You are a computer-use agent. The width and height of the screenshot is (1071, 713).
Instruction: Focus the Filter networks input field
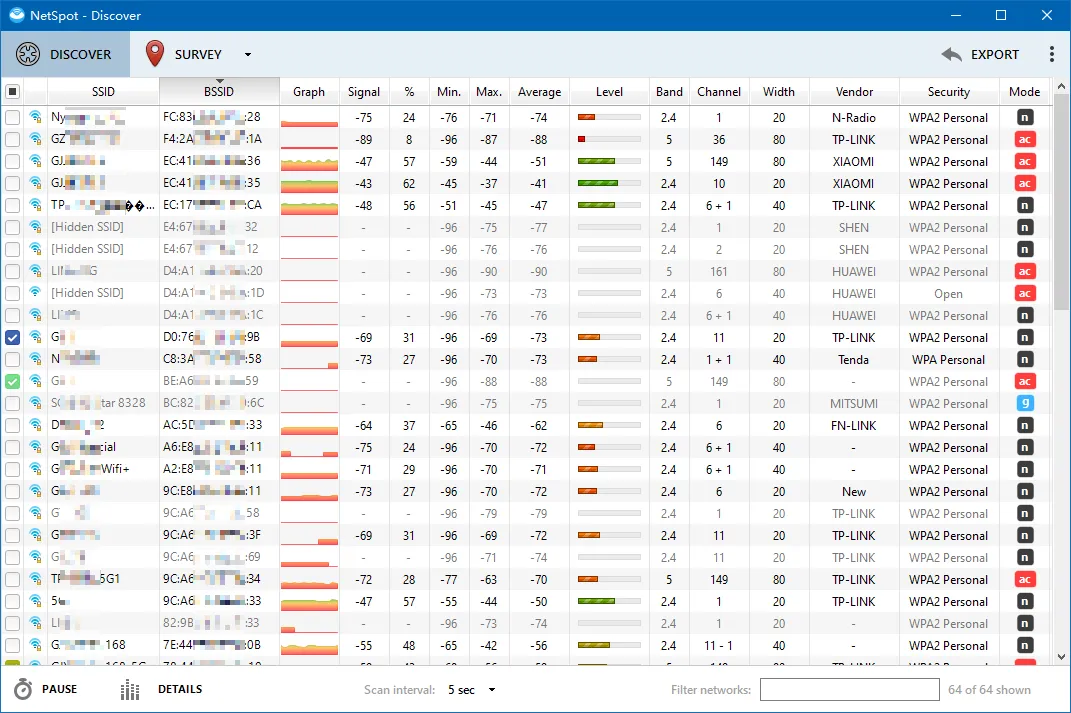point(849,690)
